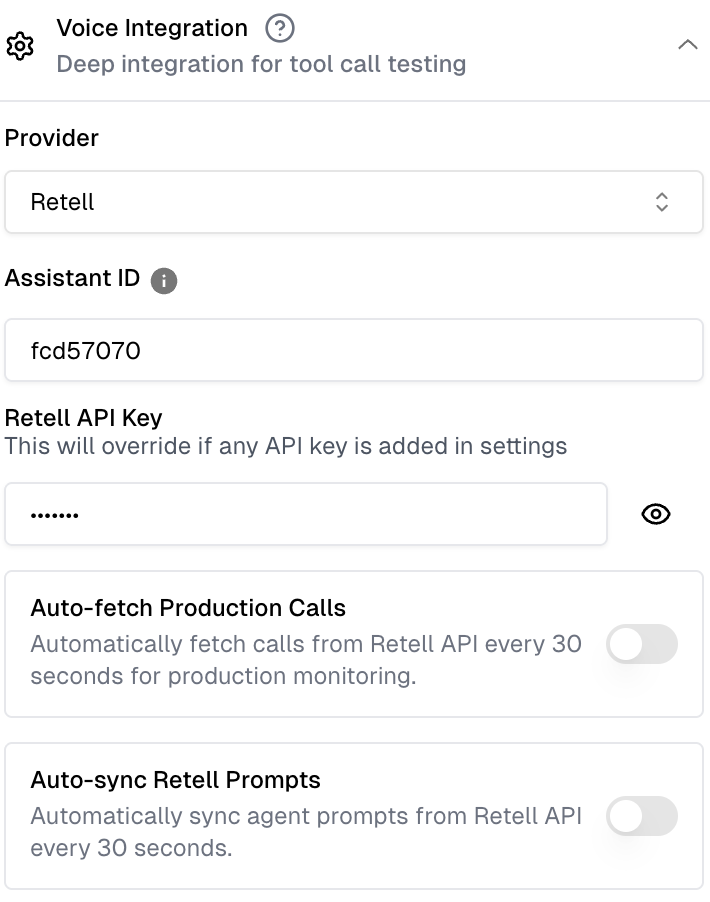Click the Auto-fetch Production Calls heading

188,608
